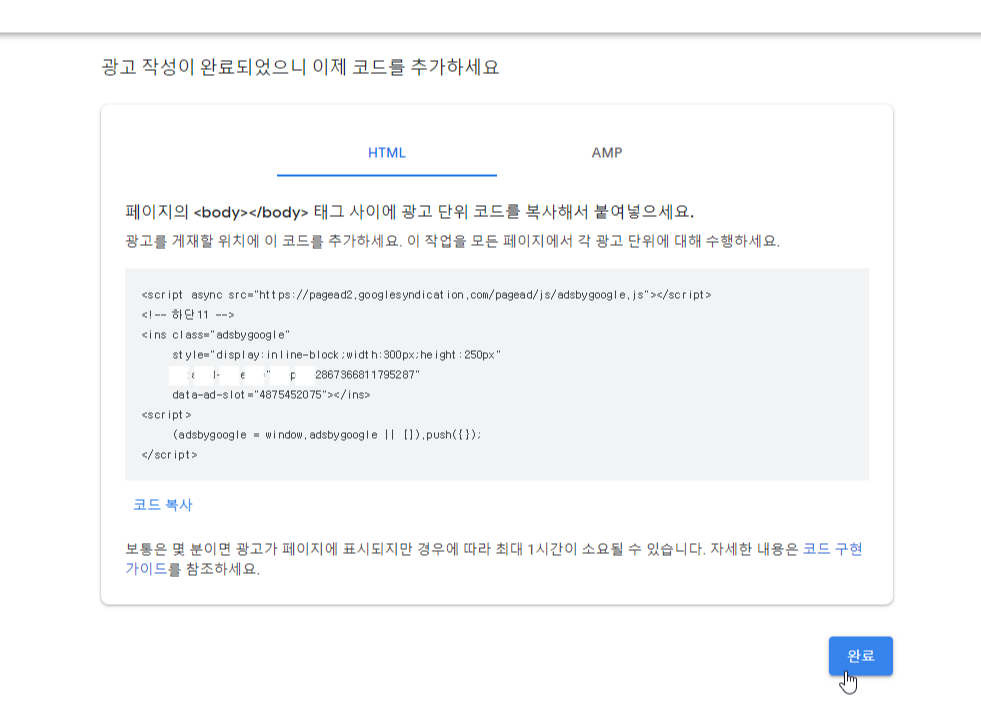This screenshot has width=981, height=717.
Task: Click the adsbygoogle push script line
Action: coord(327,435)
